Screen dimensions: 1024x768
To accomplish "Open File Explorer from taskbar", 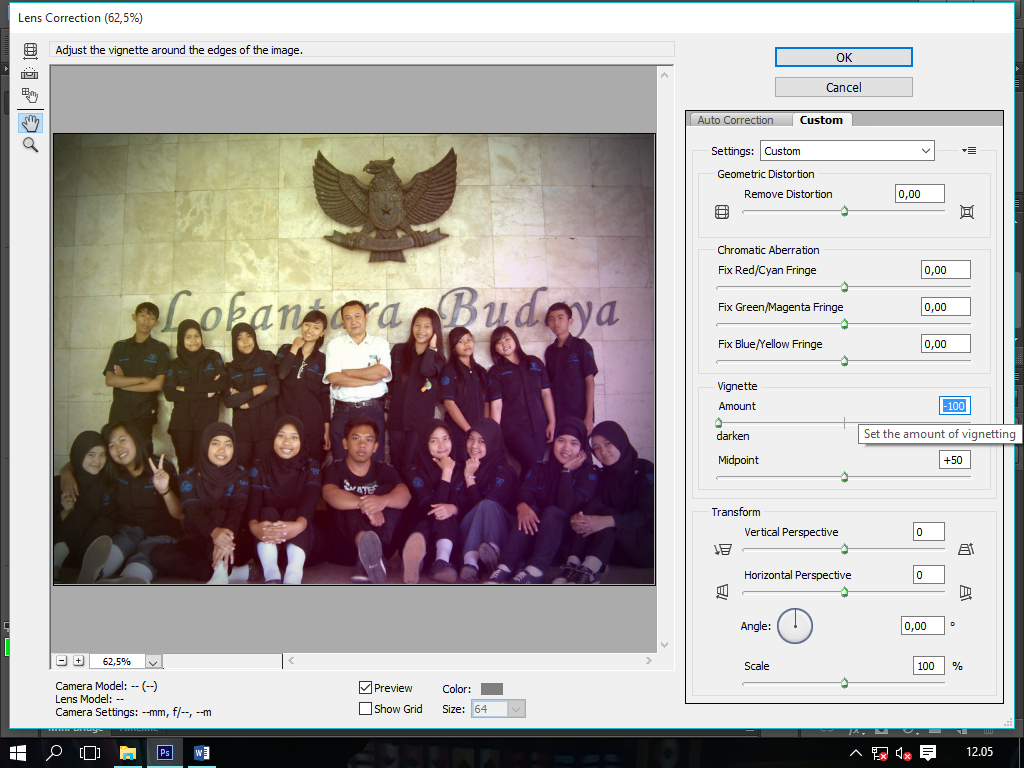I will 128,752.
